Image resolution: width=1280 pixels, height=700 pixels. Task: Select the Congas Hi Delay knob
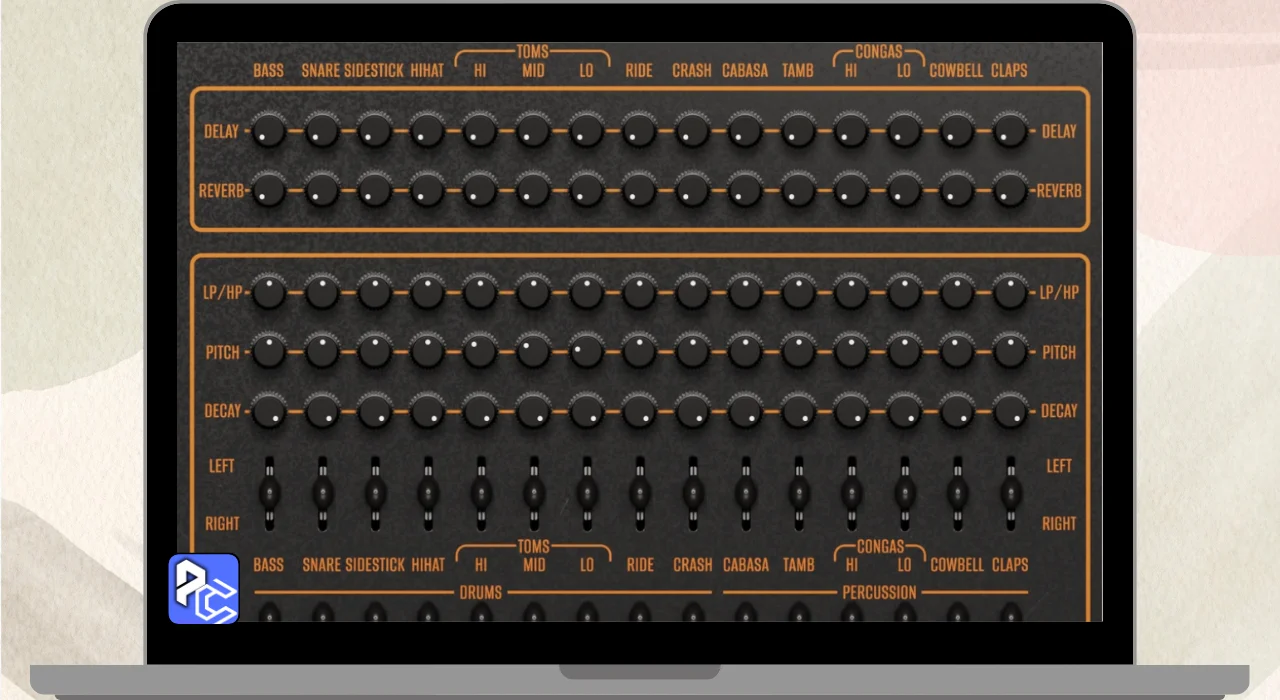[851, 131]
